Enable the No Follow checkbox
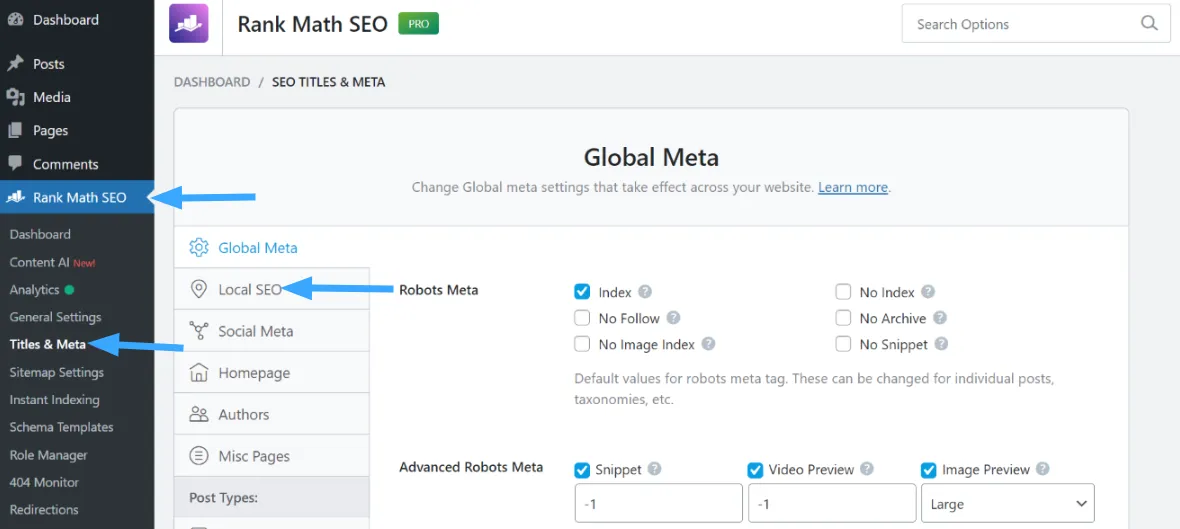1180x529 pixels. pos(582,318)
